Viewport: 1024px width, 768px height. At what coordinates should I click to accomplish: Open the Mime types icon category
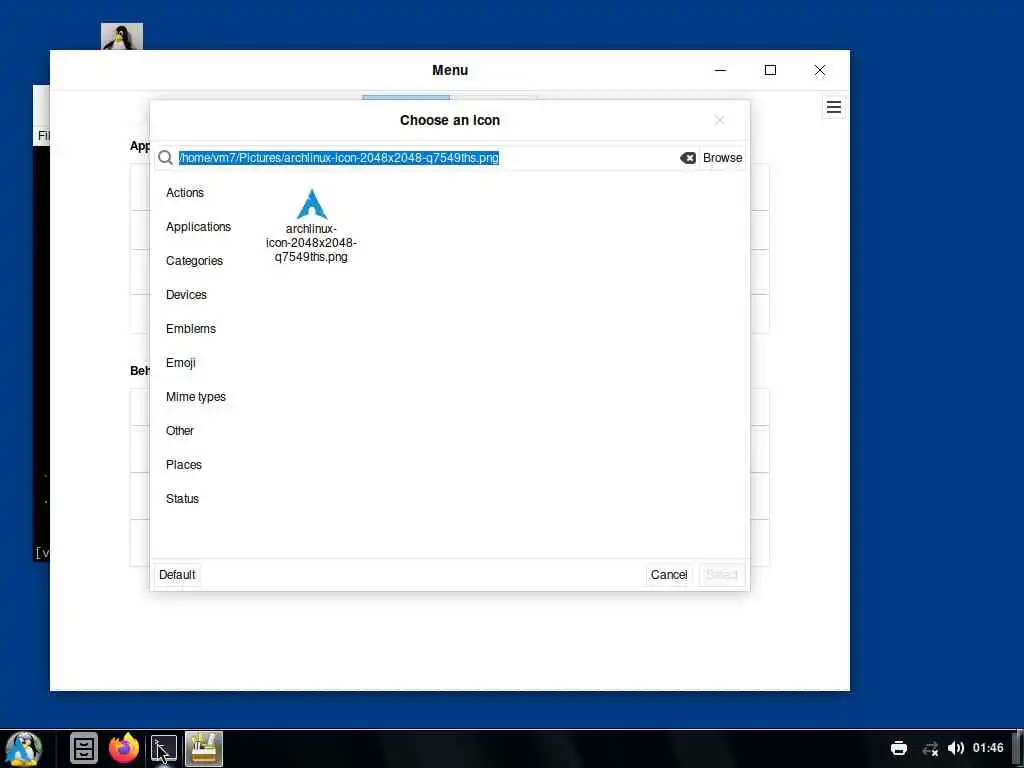pyautogui.click(x=196, y=396)
